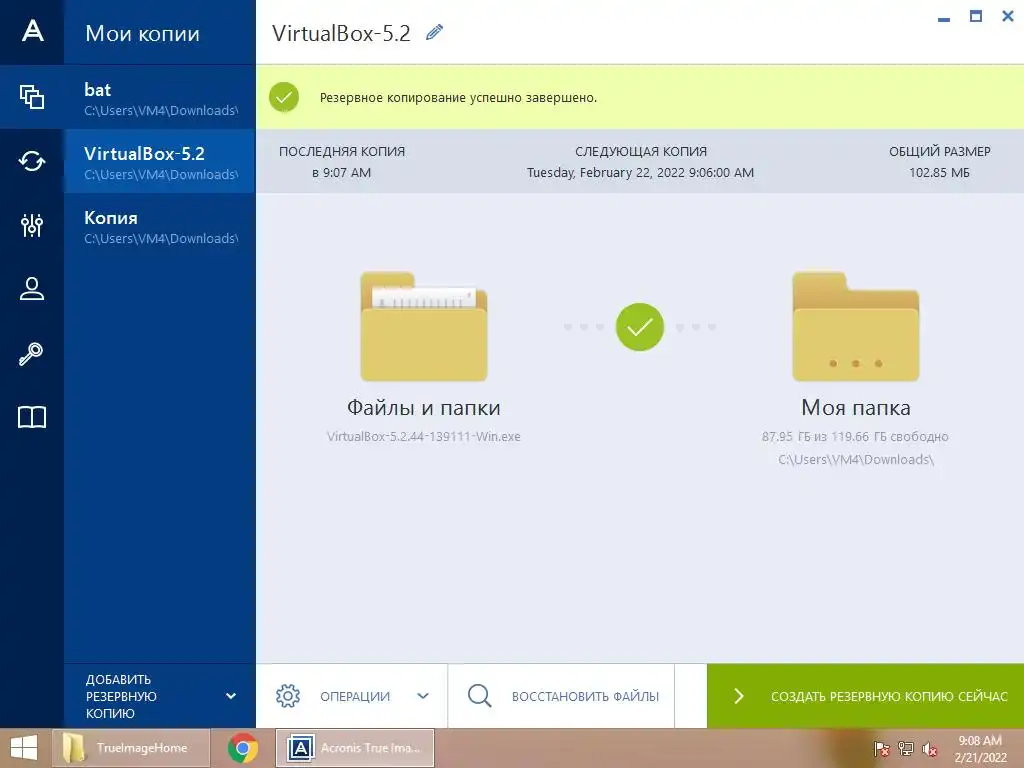Click Восстановить файлы button
1024x768 pixels.
(x=562, y=696)
